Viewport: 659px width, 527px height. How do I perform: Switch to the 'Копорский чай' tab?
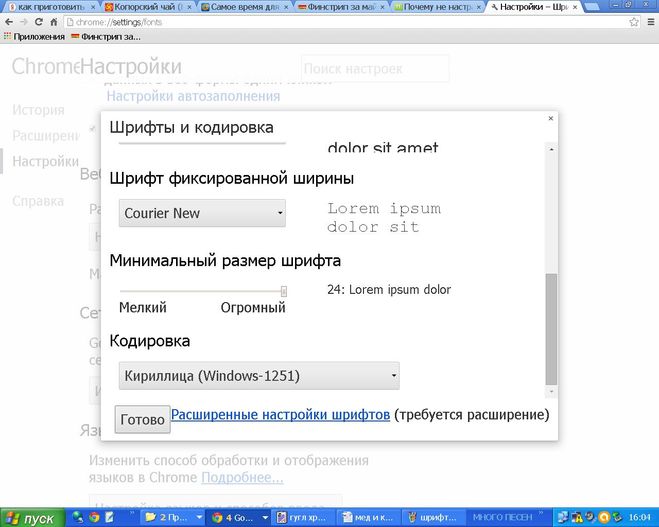147,7
